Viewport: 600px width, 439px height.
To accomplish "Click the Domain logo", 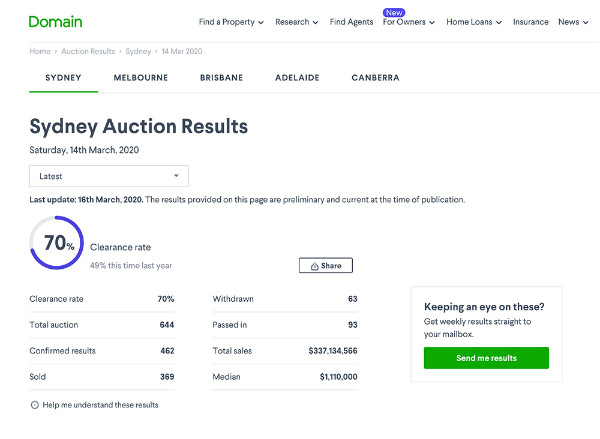I will coord(56,21).
